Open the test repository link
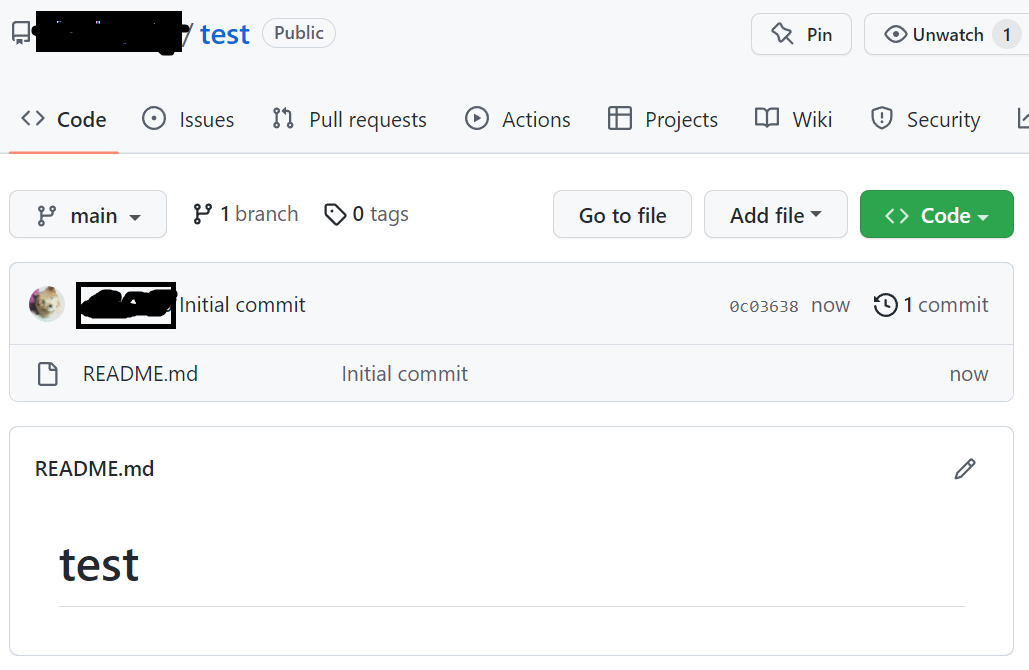Viewport: 1029px width, 670px height. click(224, 34)
